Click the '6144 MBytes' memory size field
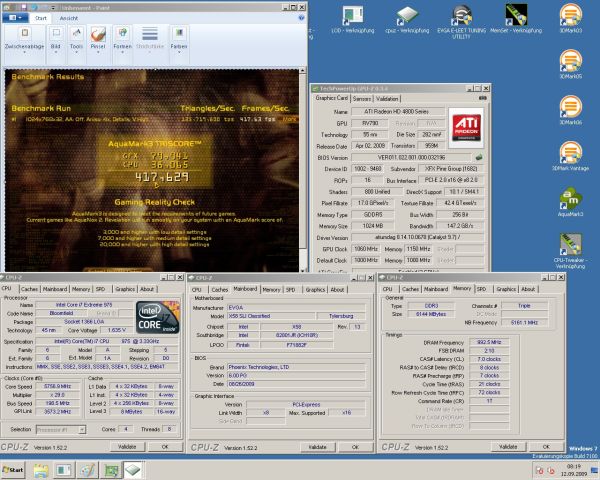Viewport: 600px width, 480px height. (x=431, y=314)
